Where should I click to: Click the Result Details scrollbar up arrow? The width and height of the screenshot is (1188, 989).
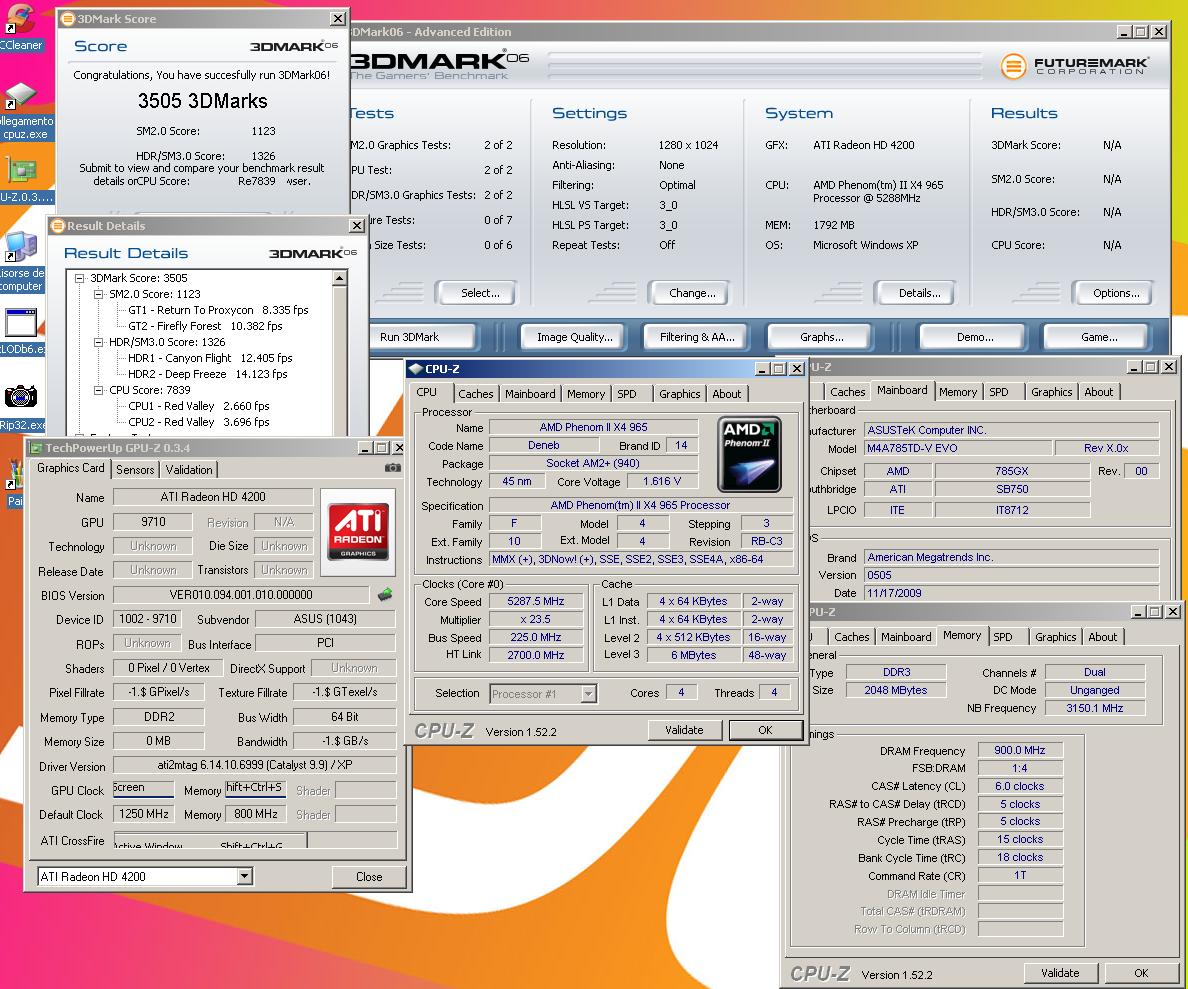(x=339, y=278)
